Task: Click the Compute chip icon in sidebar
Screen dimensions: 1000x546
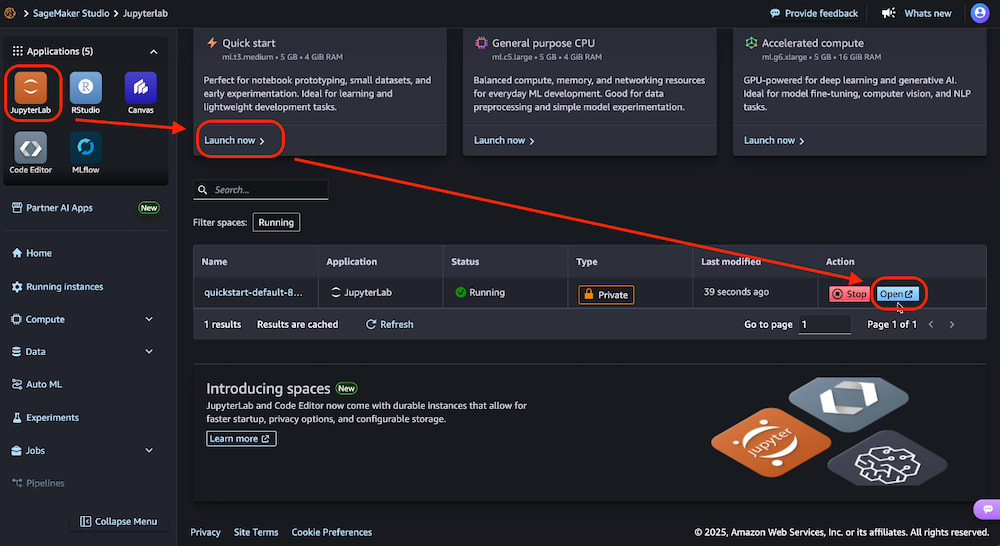Action: tap(17, 319)
